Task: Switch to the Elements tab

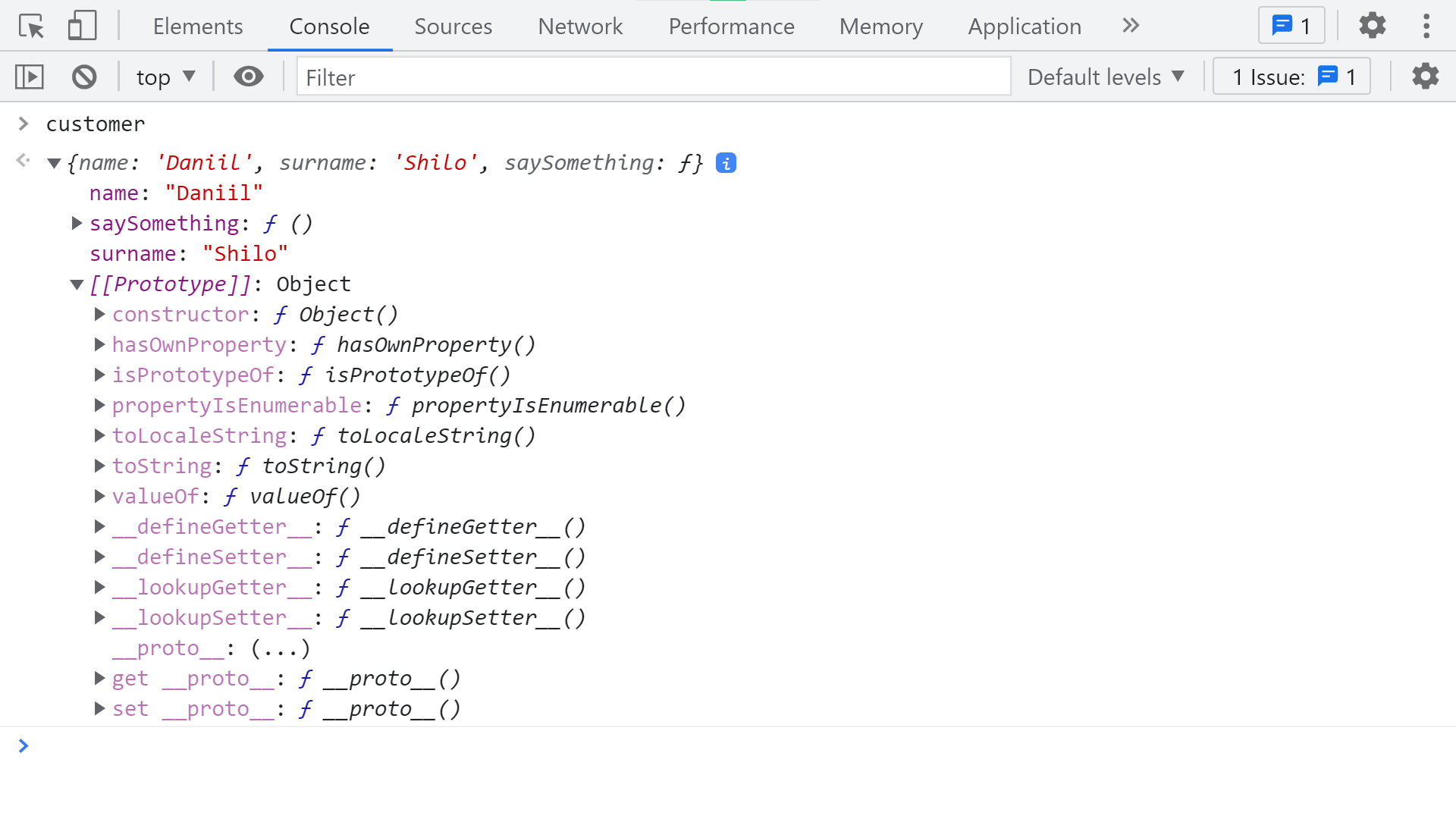Action: [197, 27]
